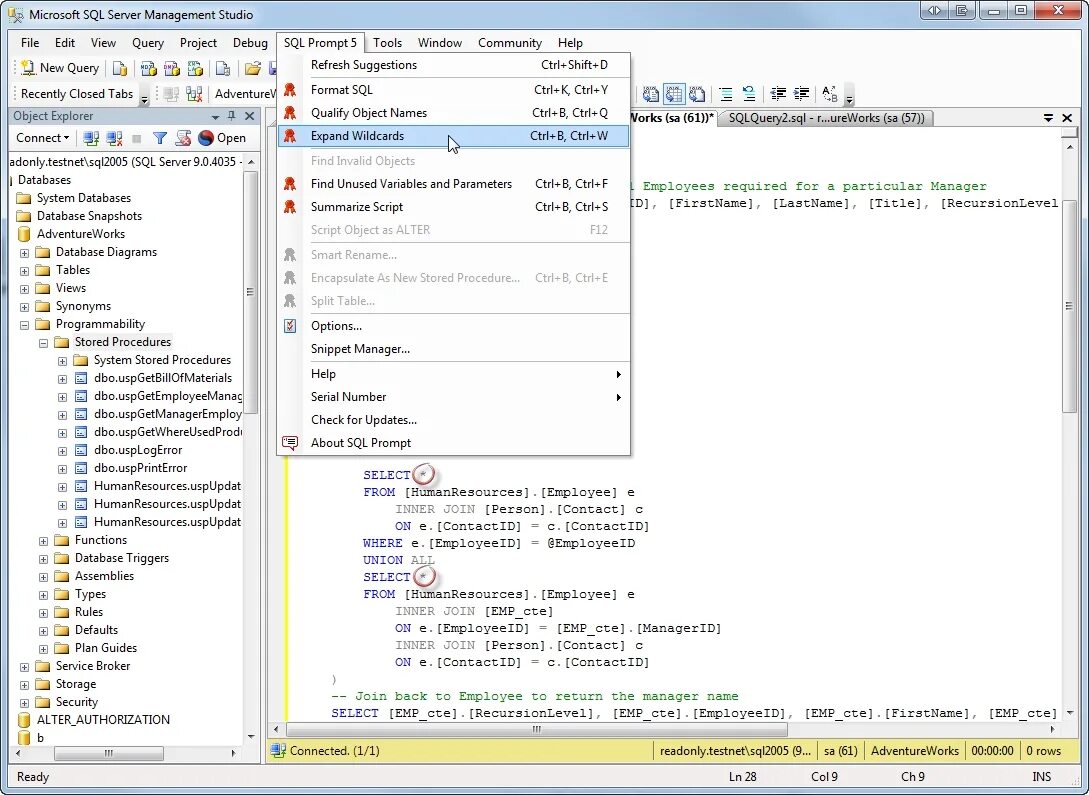Select Format SQL from the menu
Viewport: 1089px width, 795px height.
pyautogui.click(x=454, y=90)
